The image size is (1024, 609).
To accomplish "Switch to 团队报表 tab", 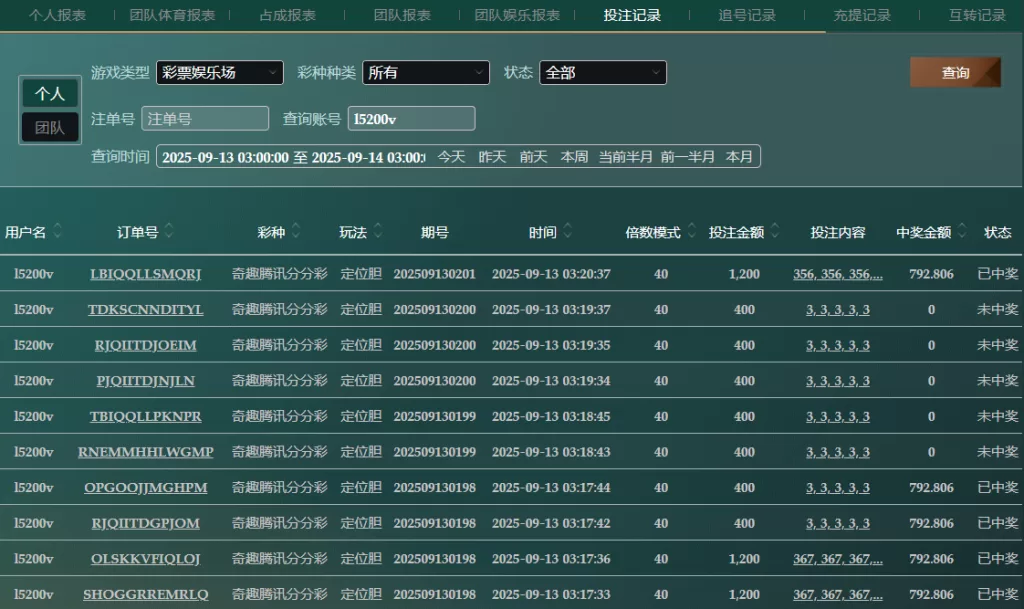I will [x=402, y=15].
